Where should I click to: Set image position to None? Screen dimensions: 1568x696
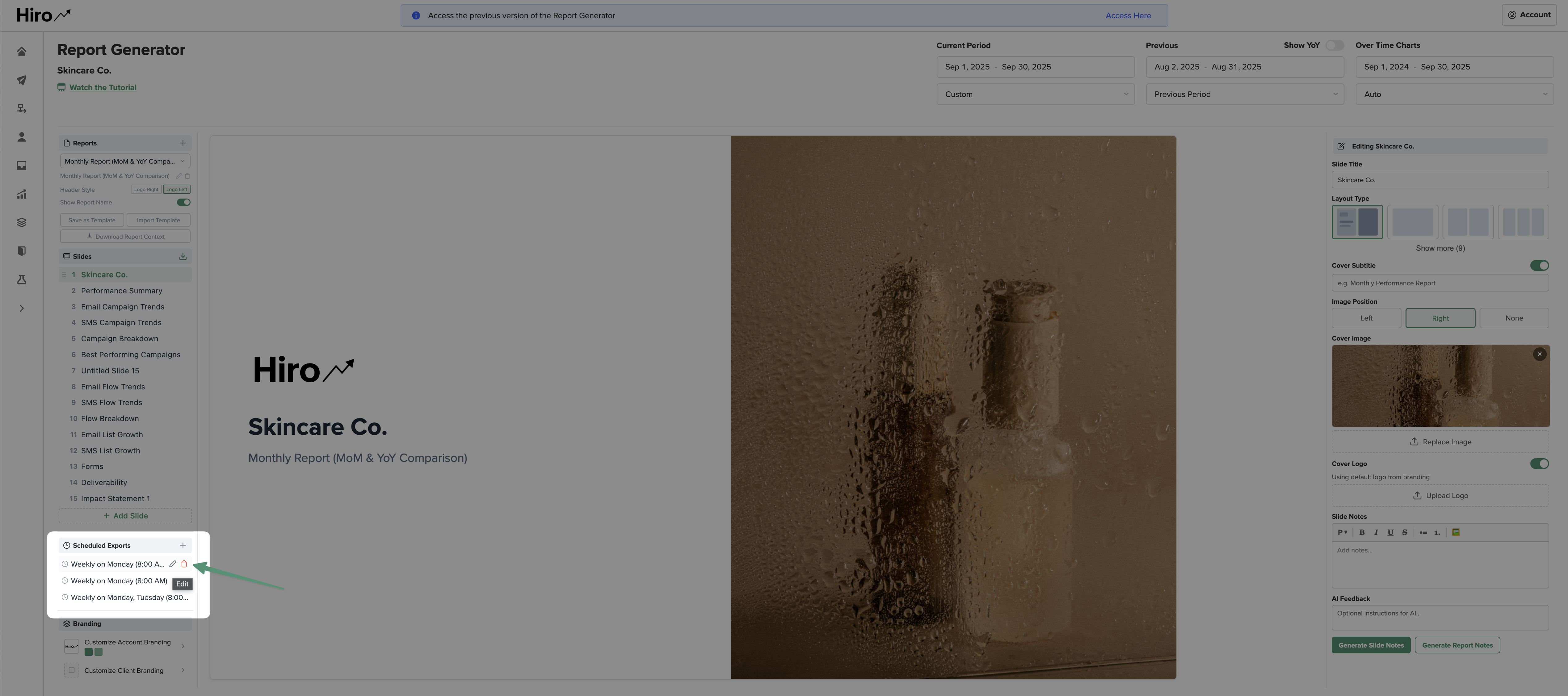click(x=1514, y=318)
